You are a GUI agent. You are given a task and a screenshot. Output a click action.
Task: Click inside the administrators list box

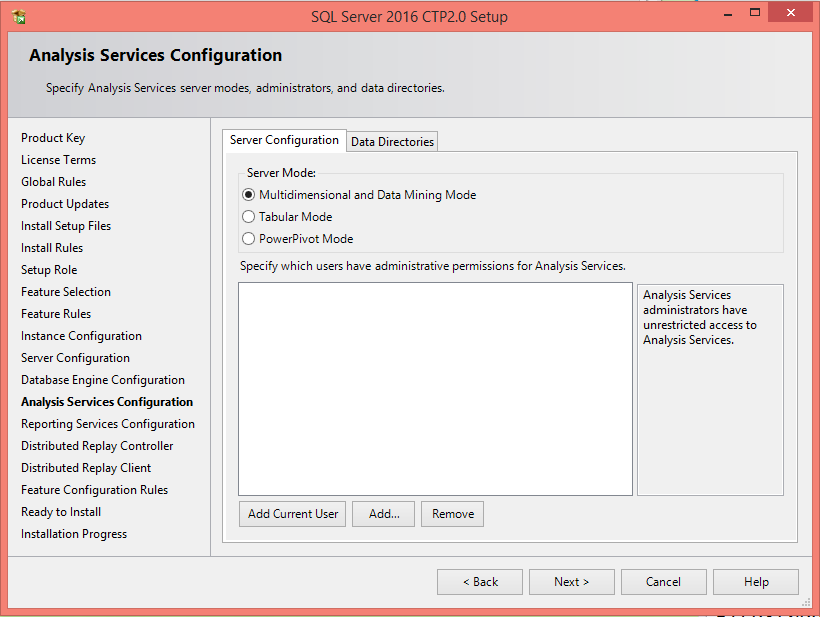(x=435, y=388)
